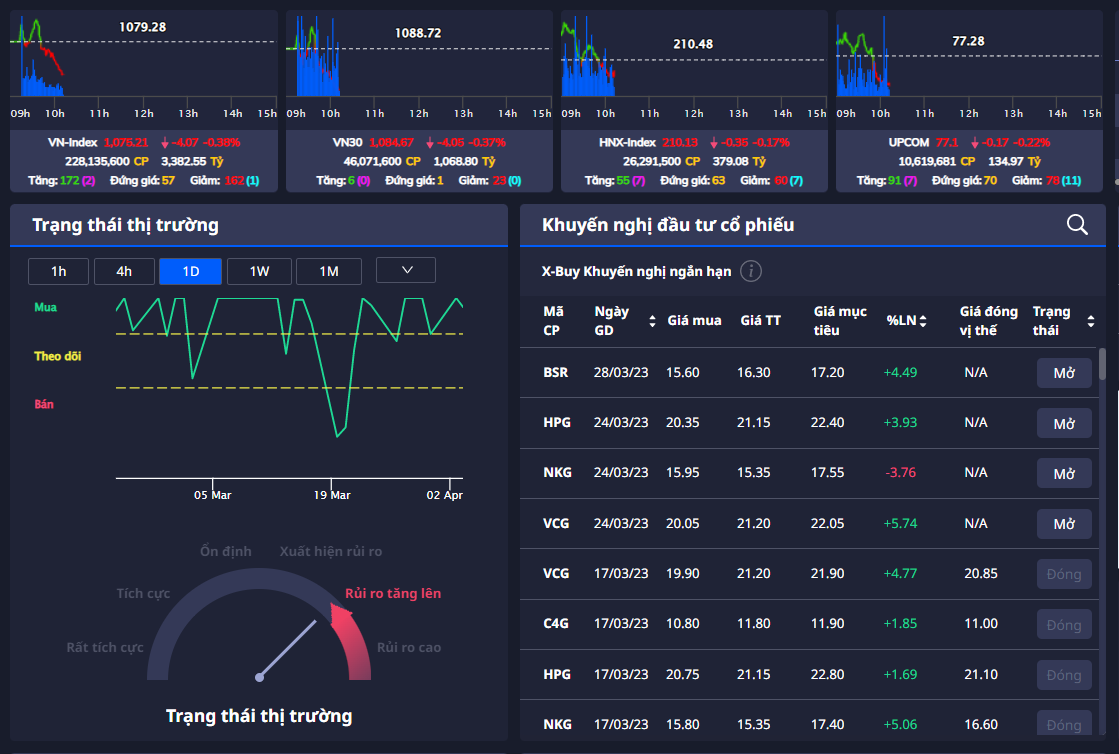Viewport: 1119px width, 754px height.
Task: Expand the timeframe dropdown chevron
Action: click(405, 270)
